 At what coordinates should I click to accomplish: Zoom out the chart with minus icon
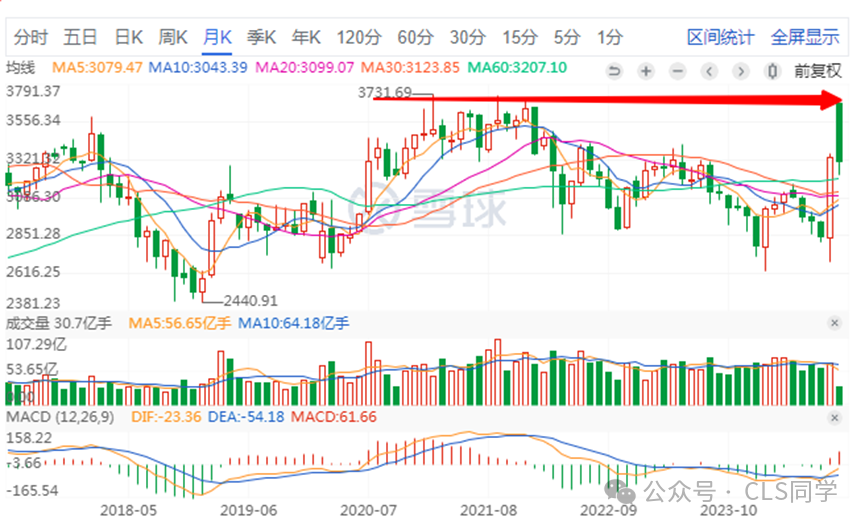click(x=678, y=71)
